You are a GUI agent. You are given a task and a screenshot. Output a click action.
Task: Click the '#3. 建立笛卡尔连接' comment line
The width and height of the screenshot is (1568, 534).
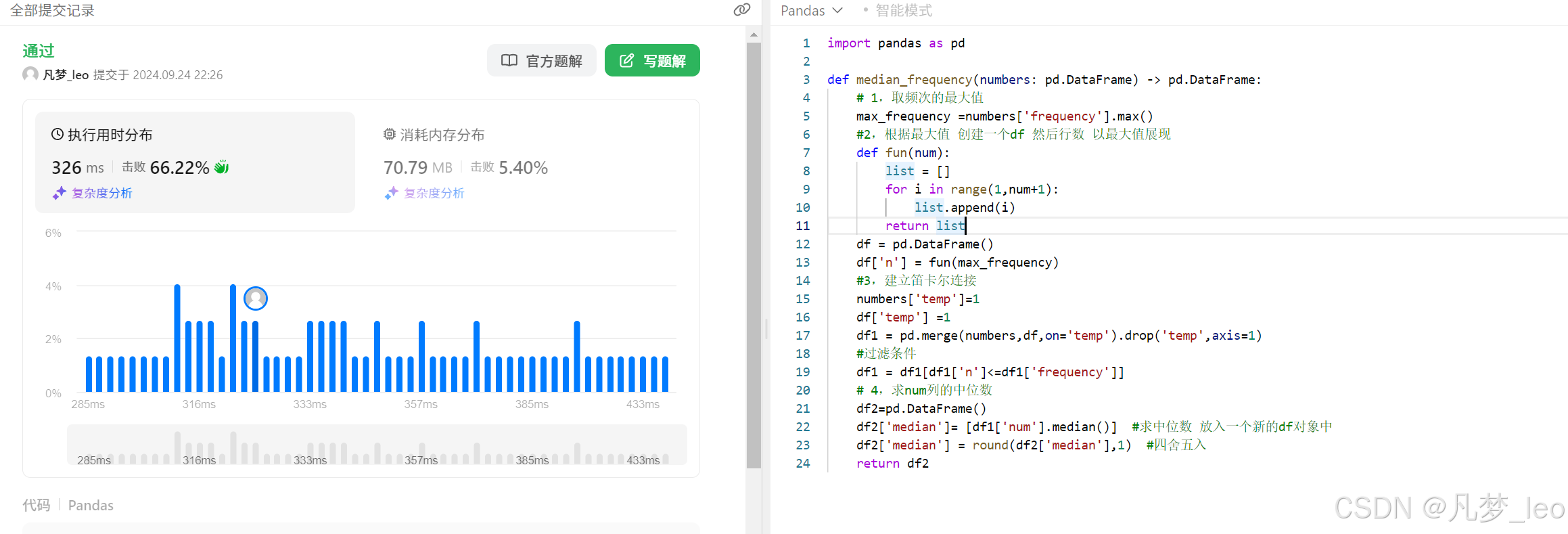tap(916, 280)
